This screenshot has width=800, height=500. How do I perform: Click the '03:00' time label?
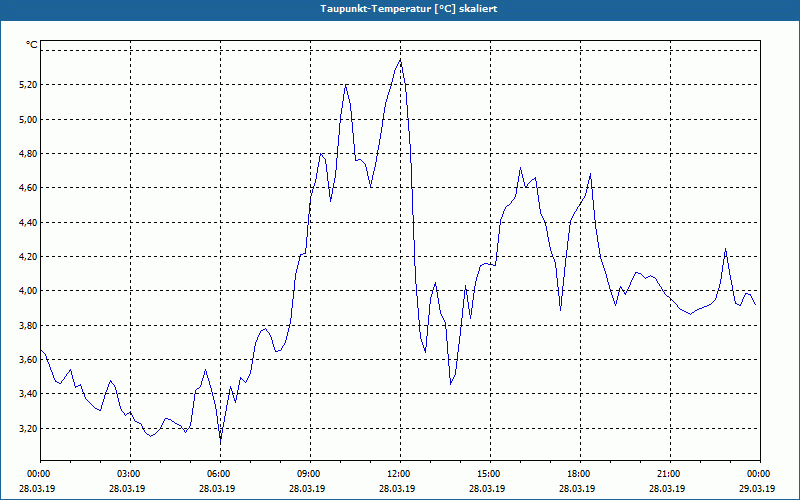pyautogui.click(x=130, y=474)
